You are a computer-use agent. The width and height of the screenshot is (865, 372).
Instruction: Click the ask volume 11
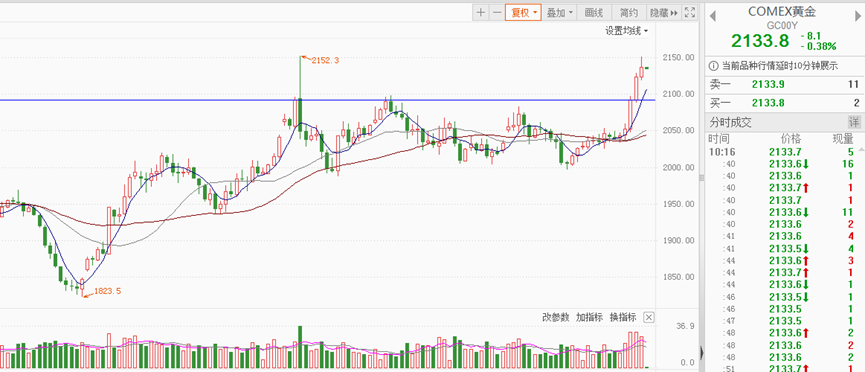854,84
